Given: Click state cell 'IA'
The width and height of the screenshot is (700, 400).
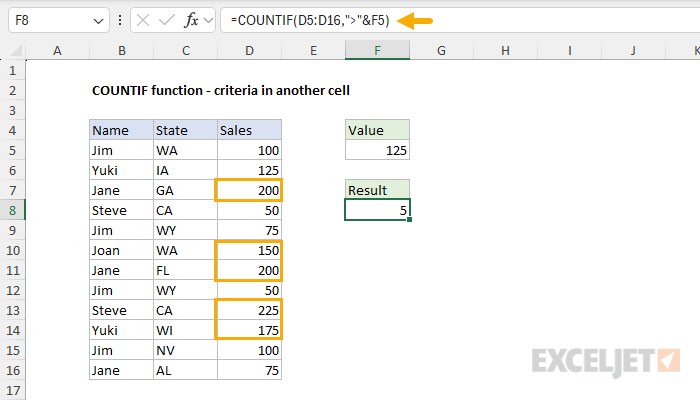Looking at the screenshot, I should (186, 171).
